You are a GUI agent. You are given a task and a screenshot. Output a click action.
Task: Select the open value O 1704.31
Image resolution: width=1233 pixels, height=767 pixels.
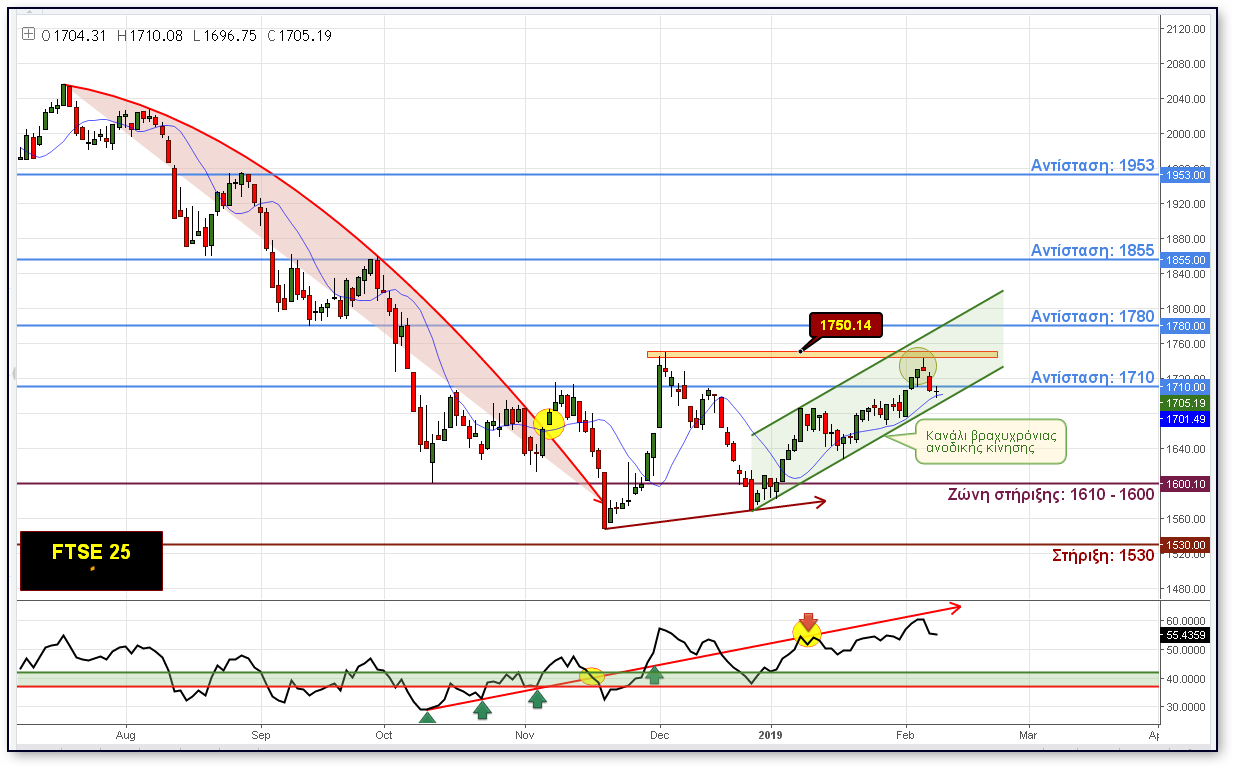(75, 35)
